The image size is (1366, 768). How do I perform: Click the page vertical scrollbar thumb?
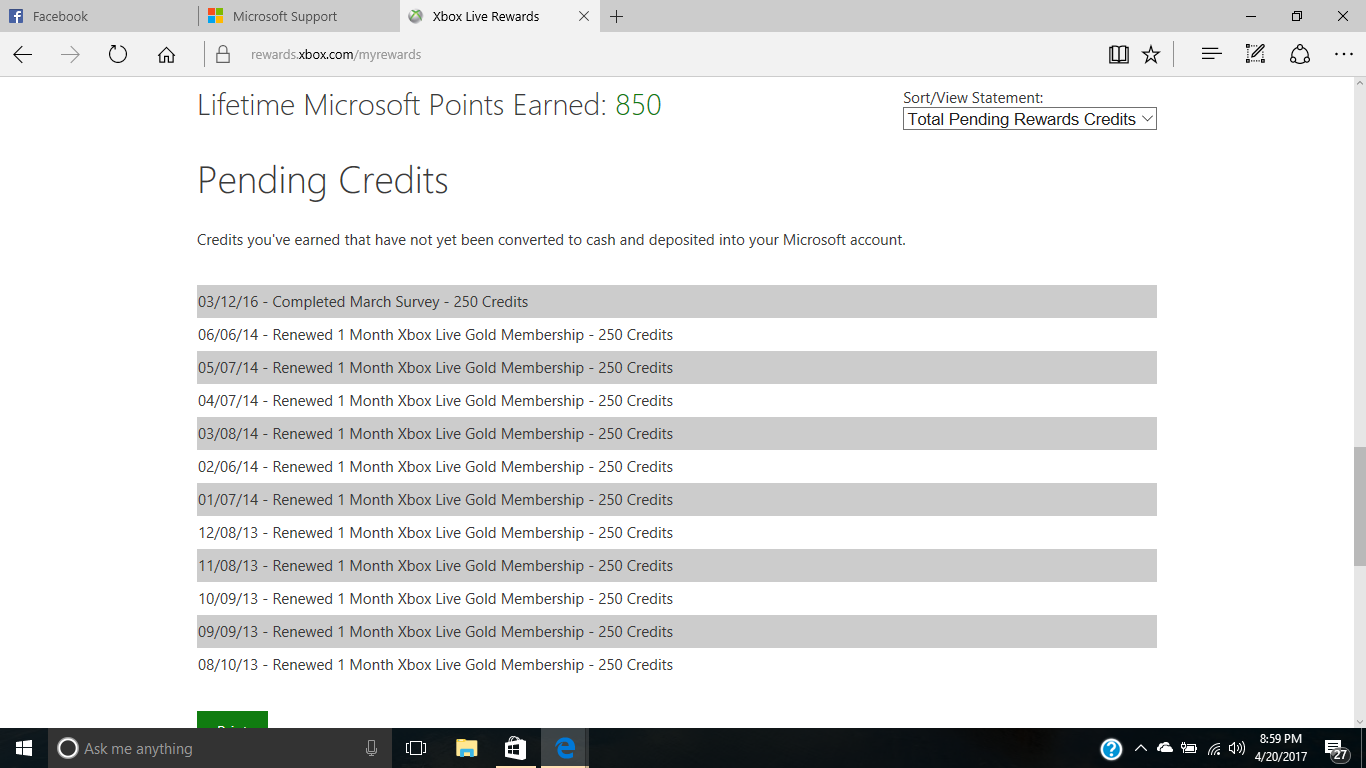pos(1359,506)
